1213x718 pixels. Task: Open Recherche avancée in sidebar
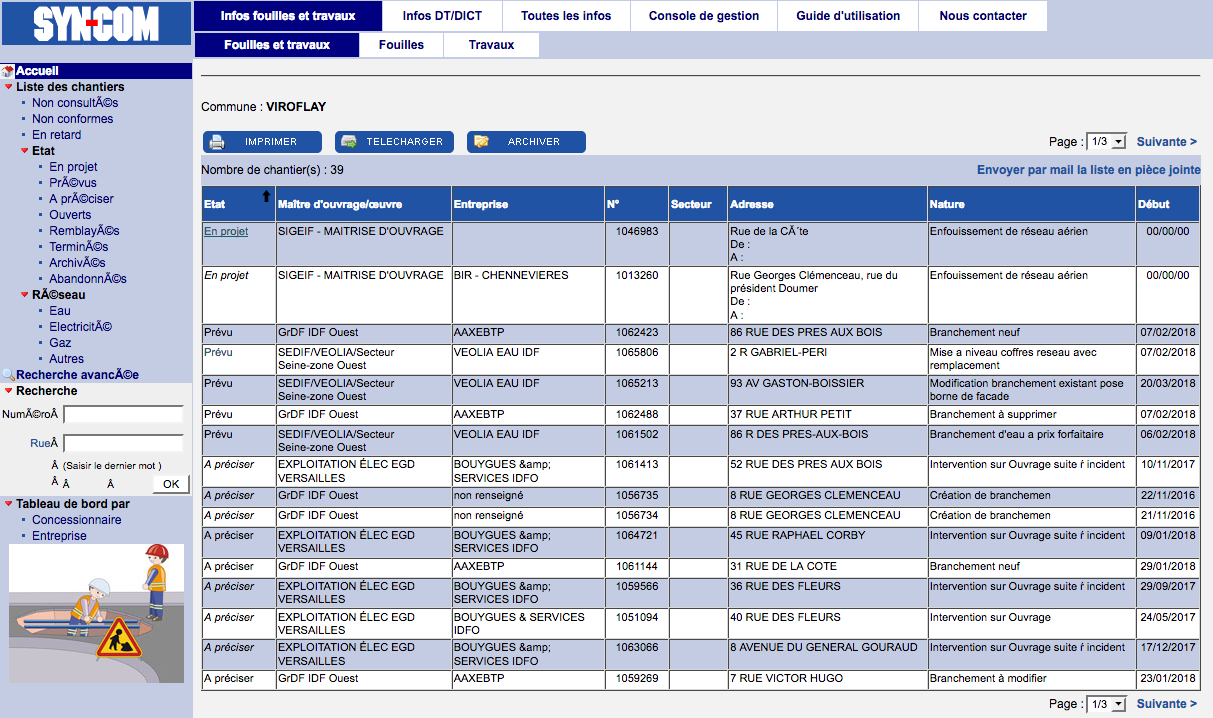coord(77,375)
